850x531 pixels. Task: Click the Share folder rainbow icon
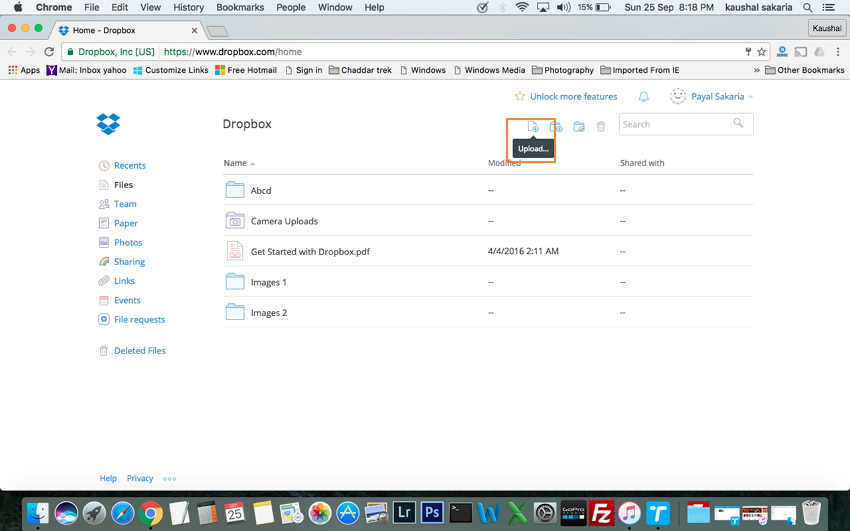click(x=579, y=127)
